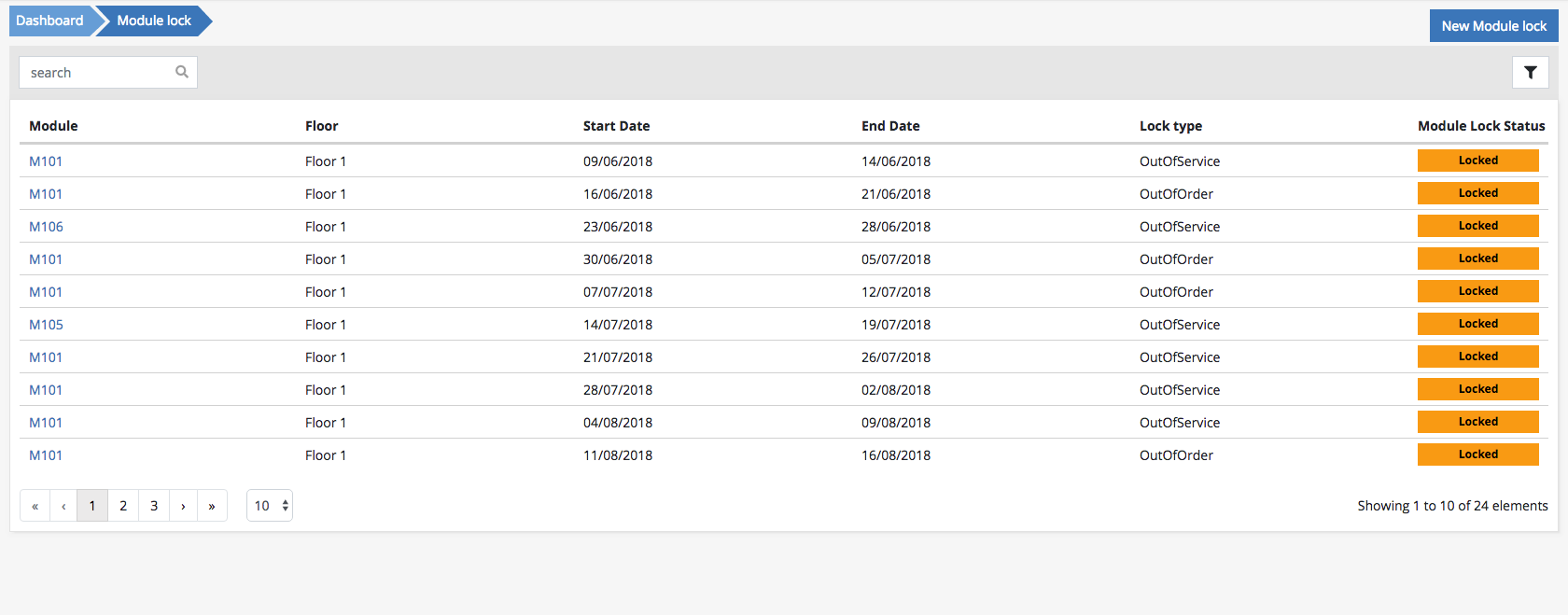
Task: Jump to last page double-right arrow
Action: pyautogui.click(x=212, y=506)
